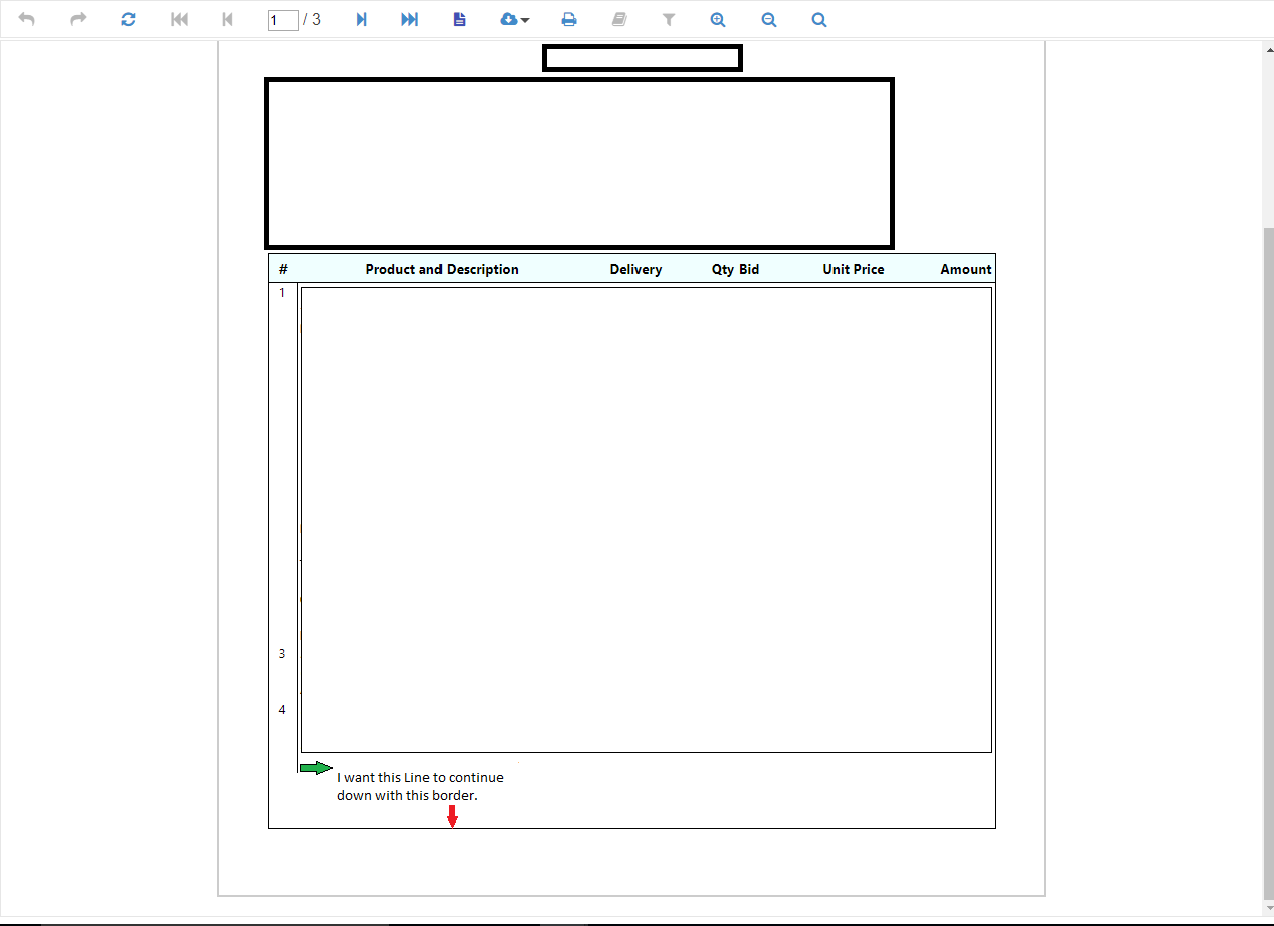Toggle full page view magnifier icon
This screenshot has height=926, width=1274.
pos(819,20)
